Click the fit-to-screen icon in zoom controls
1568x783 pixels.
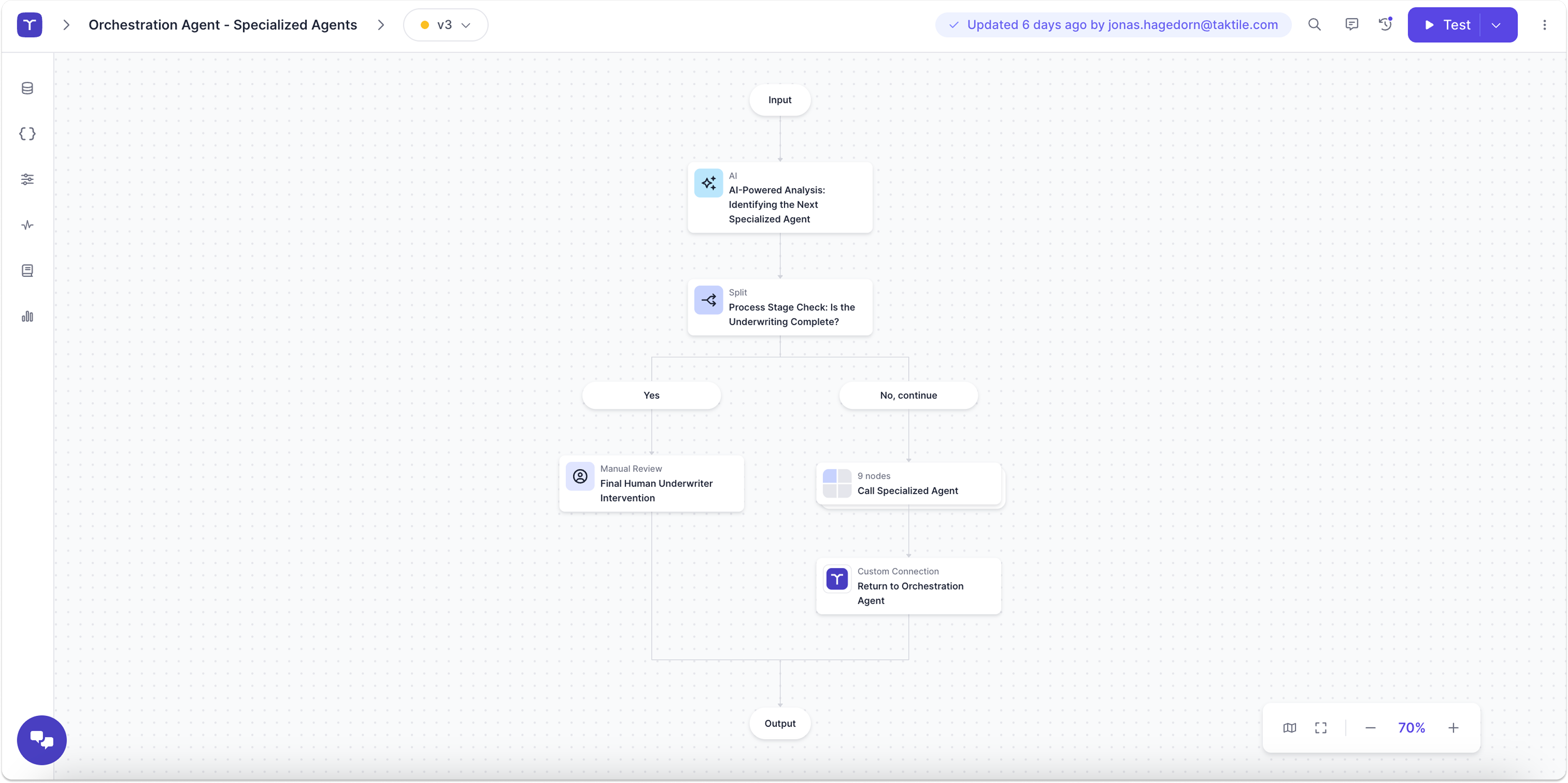coord(1321,727)
